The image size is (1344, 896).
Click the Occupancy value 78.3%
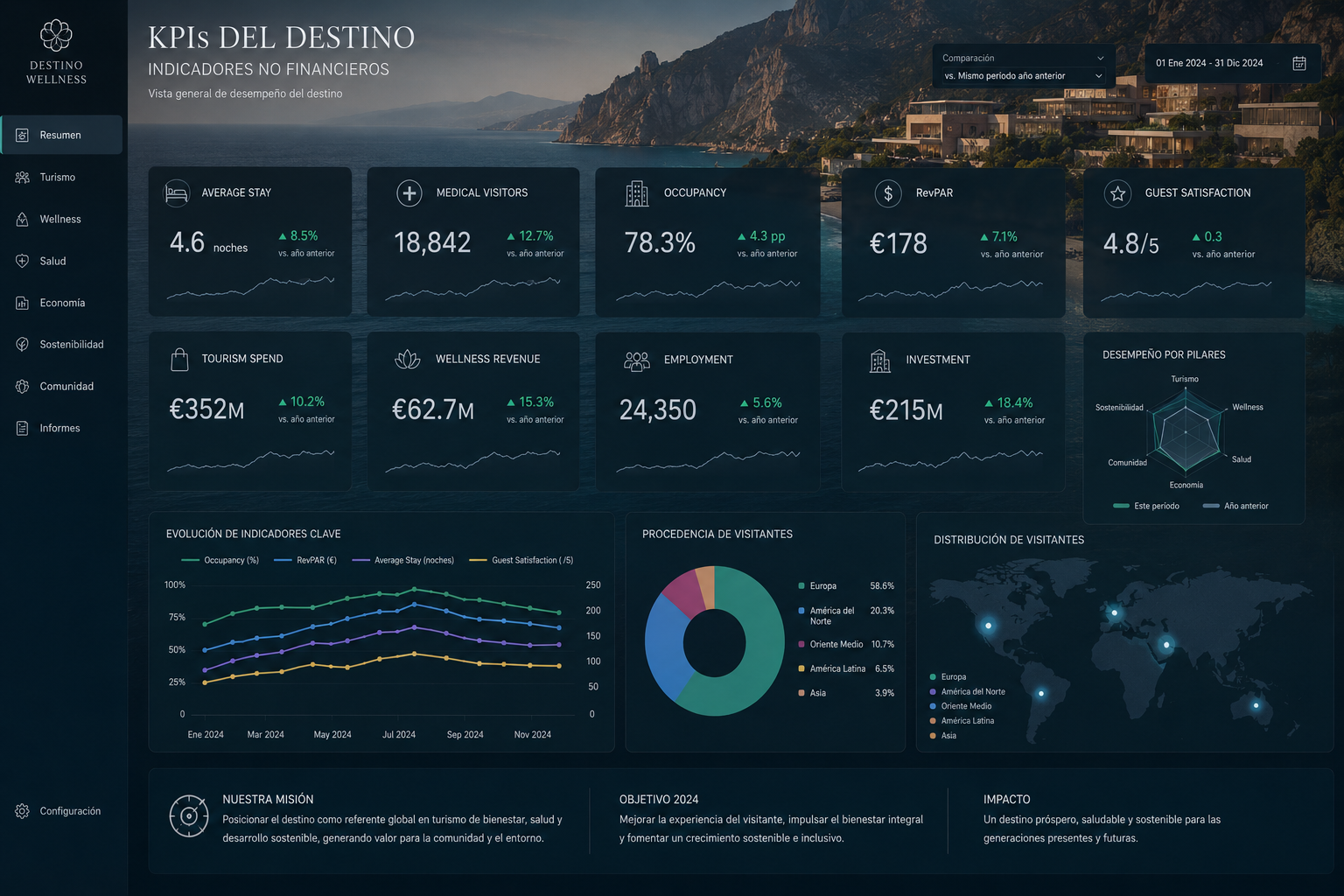pos(660,242)
